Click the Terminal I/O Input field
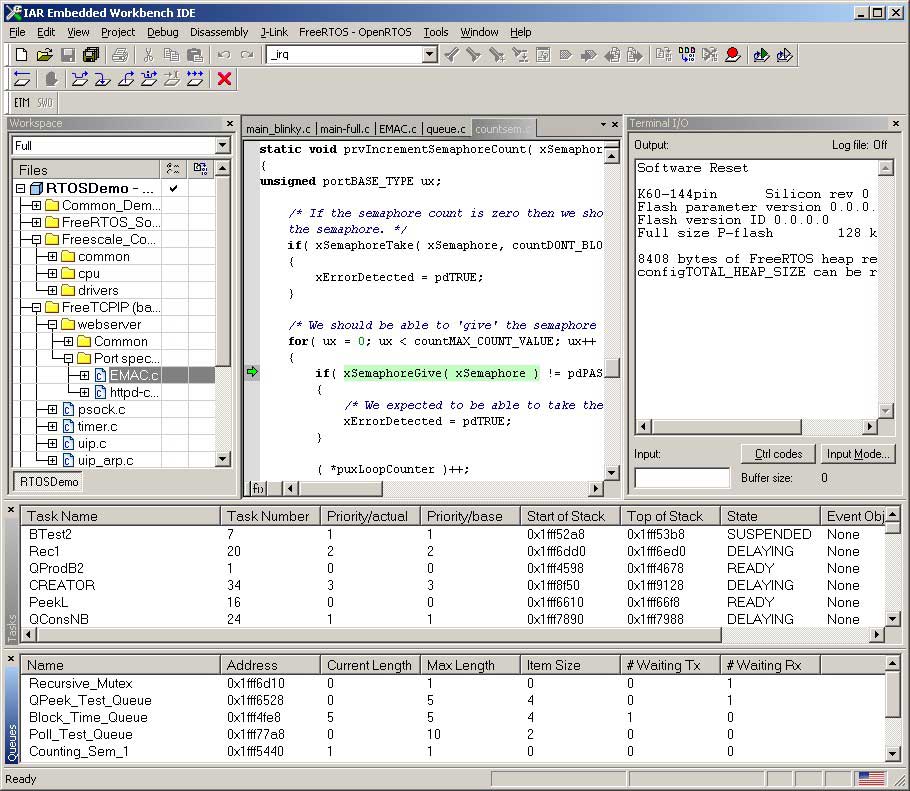Image resolution: width=910 pixels, height=791 pixels. pos(682,478)
